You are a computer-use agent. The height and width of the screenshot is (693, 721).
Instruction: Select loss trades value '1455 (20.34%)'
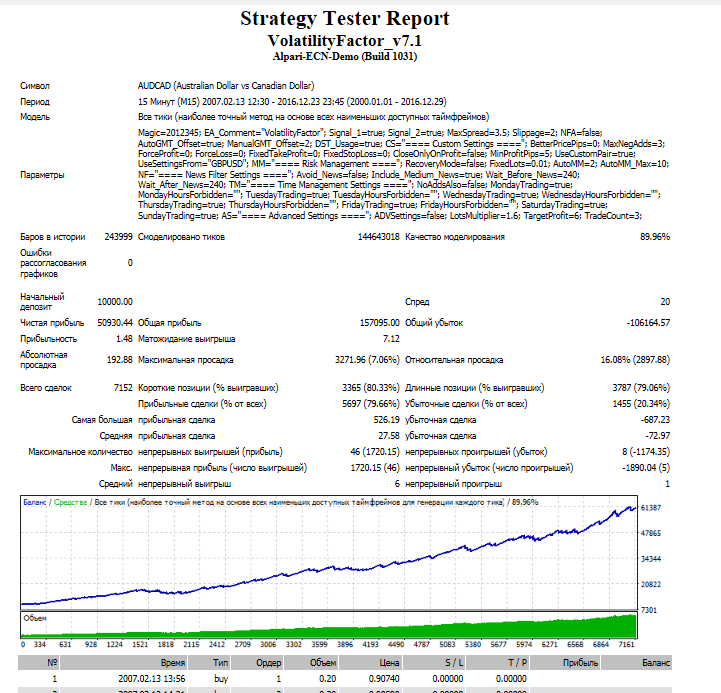641,404
